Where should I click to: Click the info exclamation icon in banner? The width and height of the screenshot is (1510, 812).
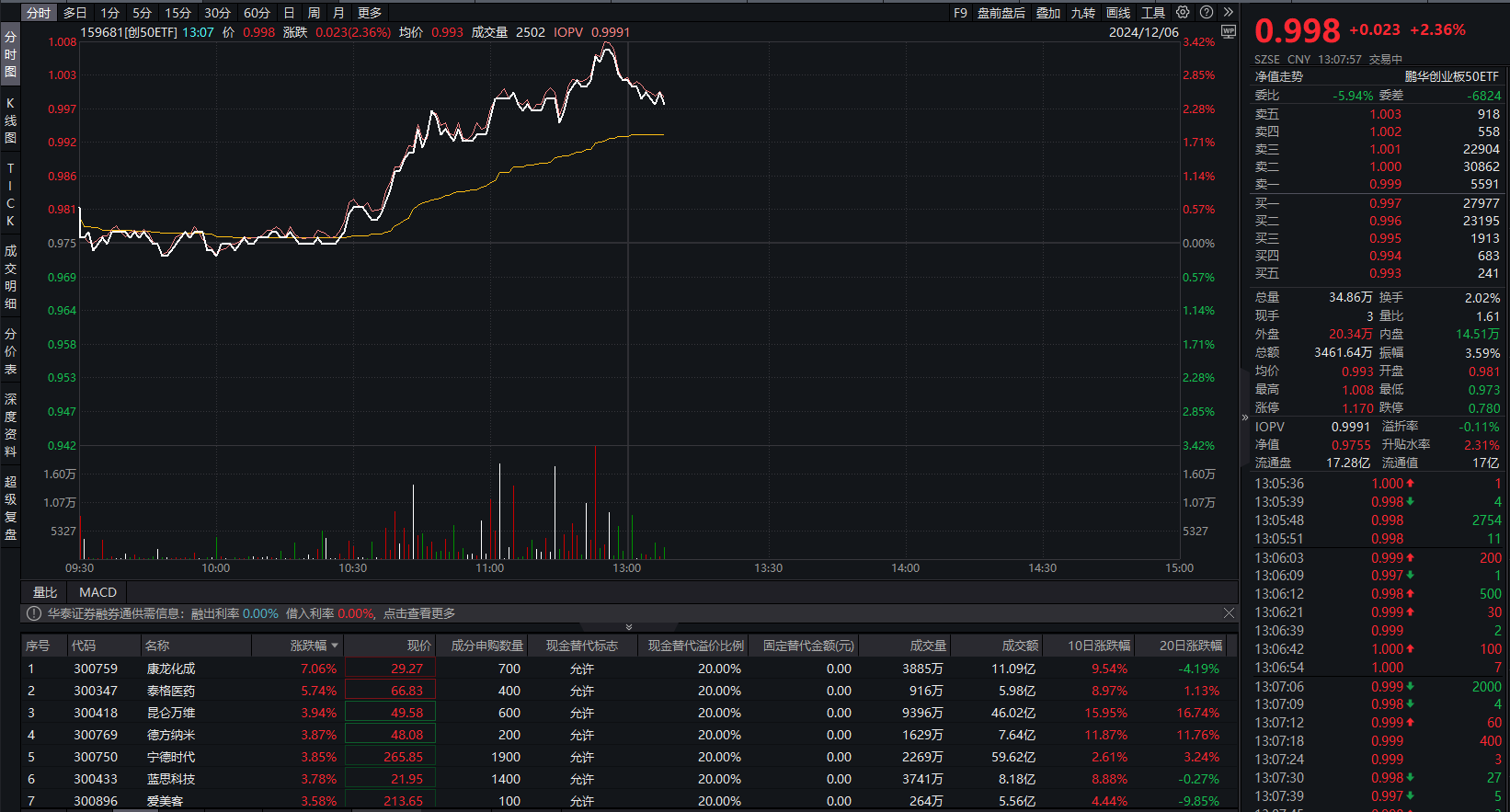coord(34,613)
